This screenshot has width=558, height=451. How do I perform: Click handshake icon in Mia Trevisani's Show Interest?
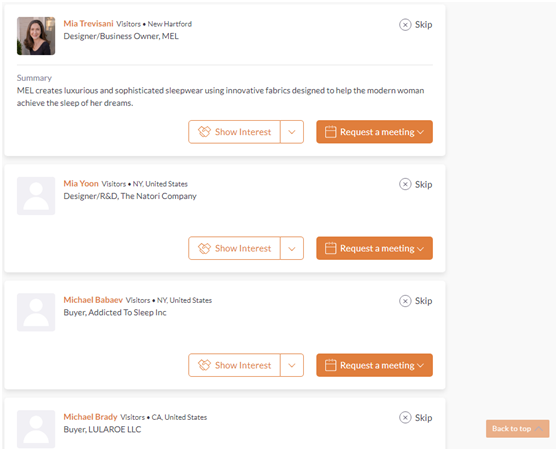tap(204, 132)
